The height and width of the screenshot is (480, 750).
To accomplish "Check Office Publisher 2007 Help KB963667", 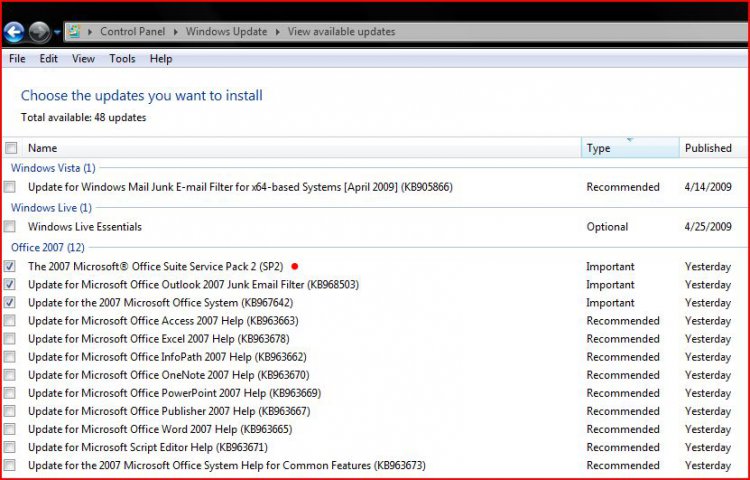I will pos(10,411).
